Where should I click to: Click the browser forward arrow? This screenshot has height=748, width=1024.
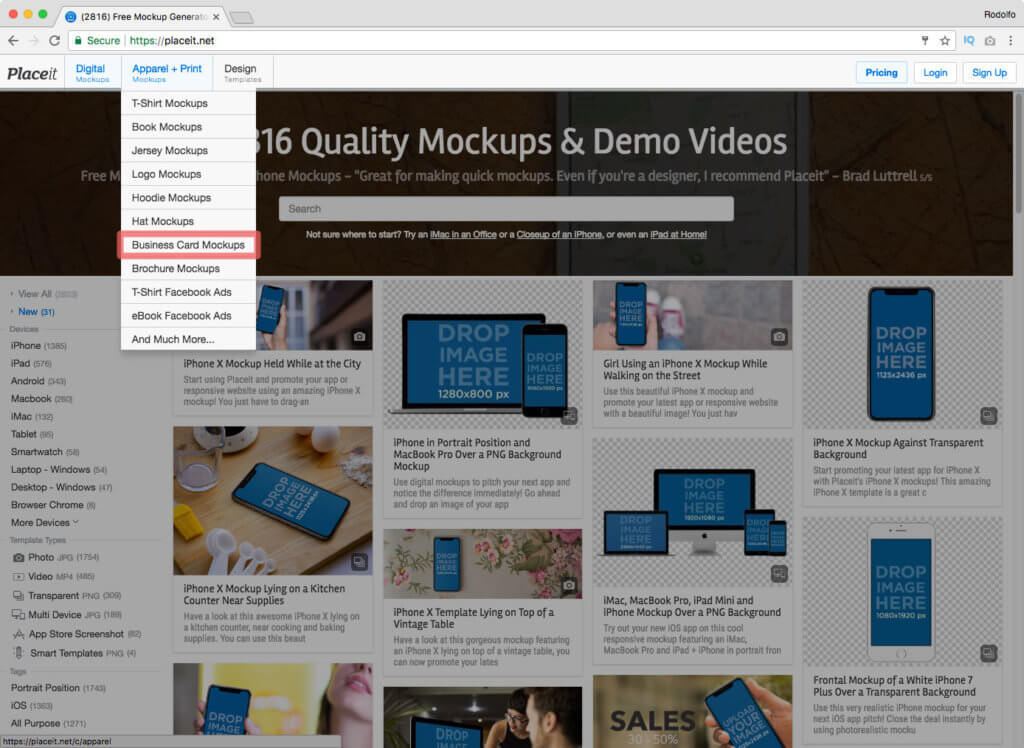[x=34, y=41]
